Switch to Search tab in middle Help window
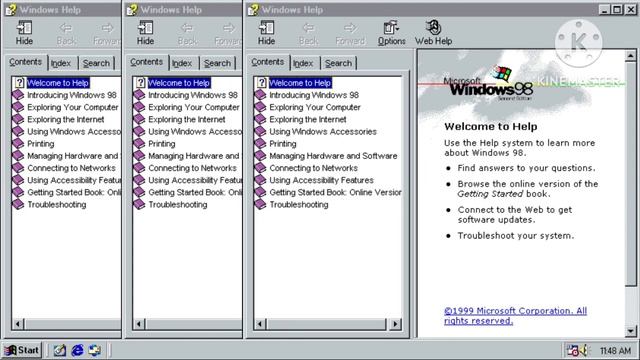Viewport: 640px width, 360px height. coord(218,63)
